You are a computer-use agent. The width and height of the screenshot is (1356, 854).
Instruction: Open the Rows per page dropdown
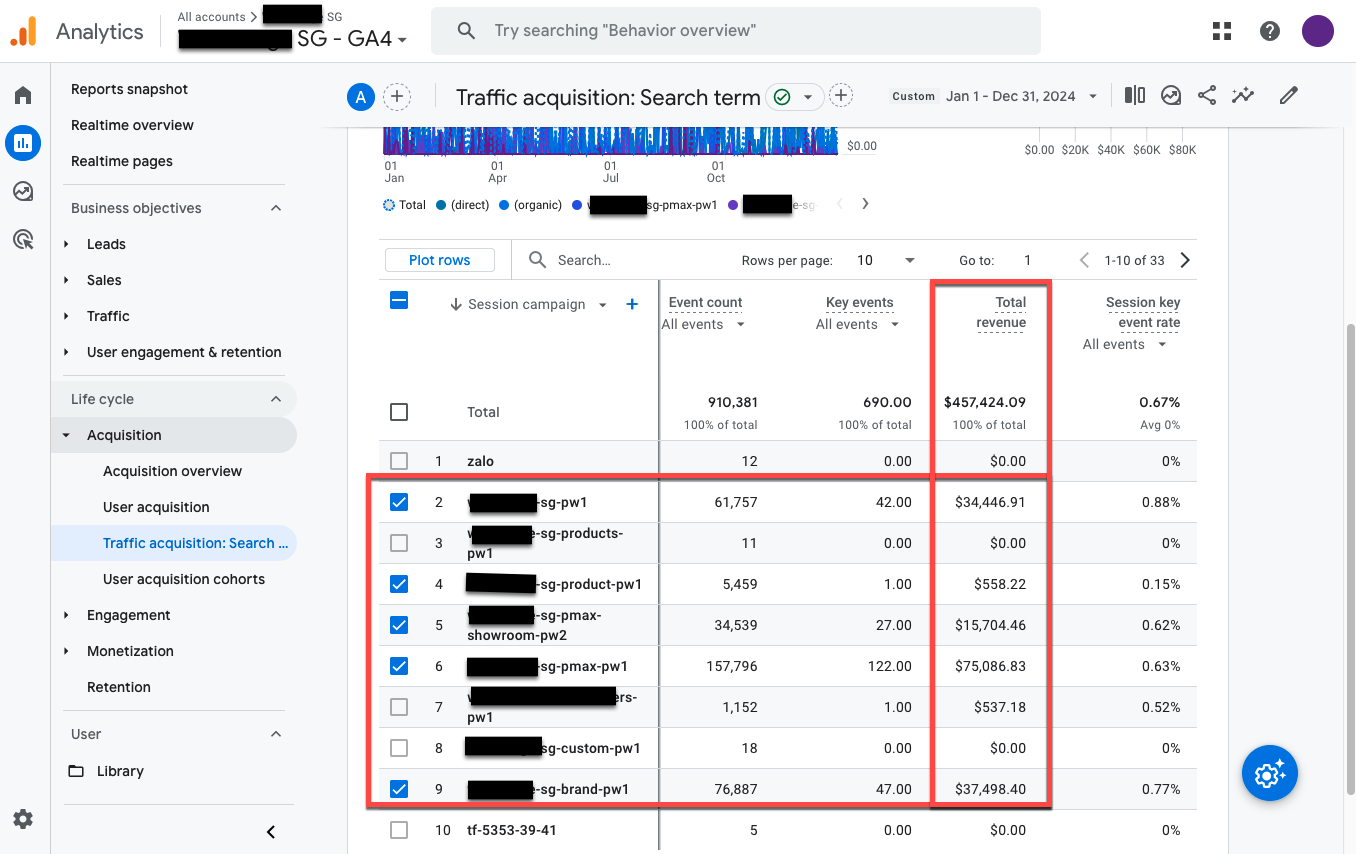885,260
